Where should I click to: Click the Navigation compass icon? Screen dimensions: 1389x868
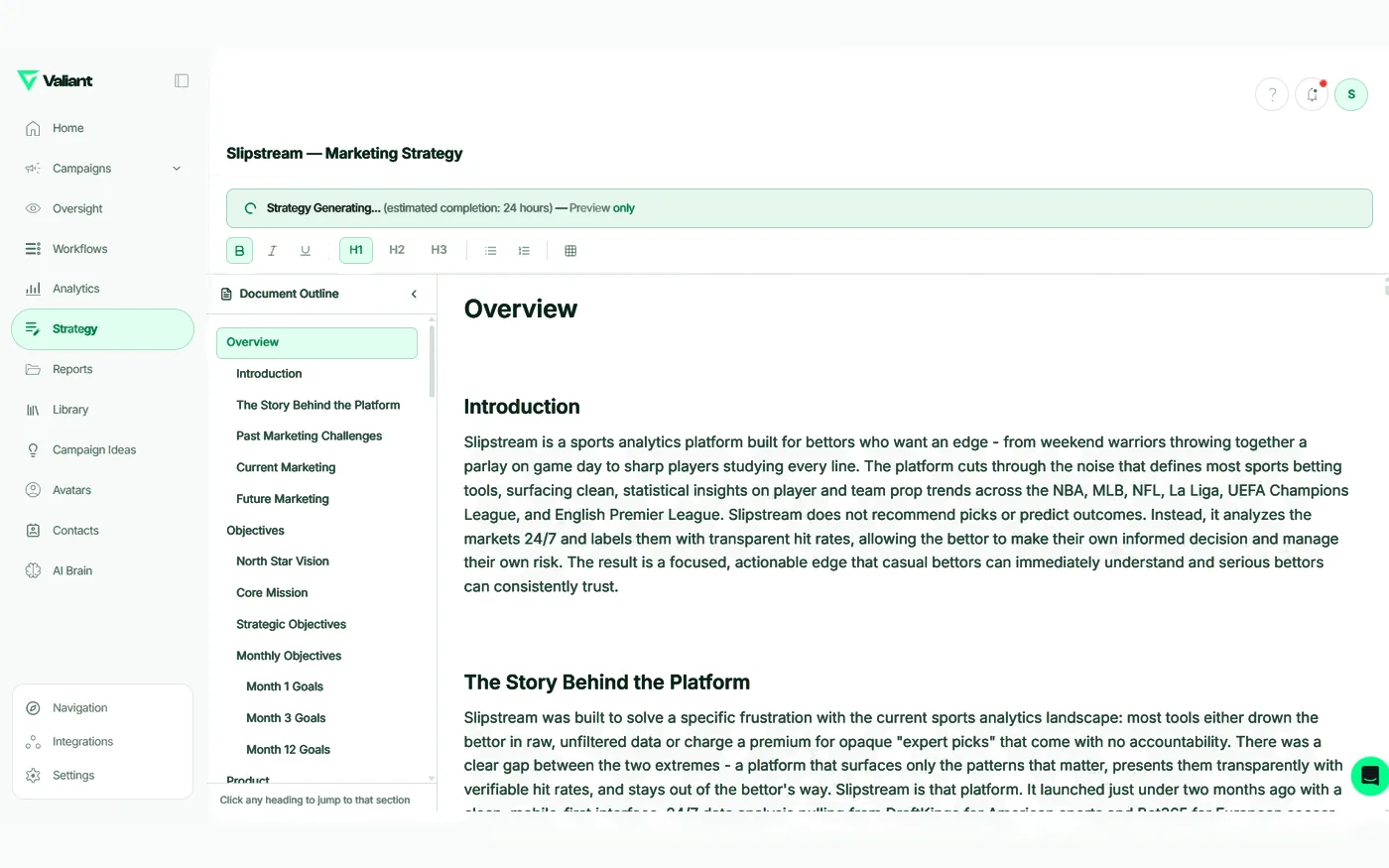coord(33,708)
